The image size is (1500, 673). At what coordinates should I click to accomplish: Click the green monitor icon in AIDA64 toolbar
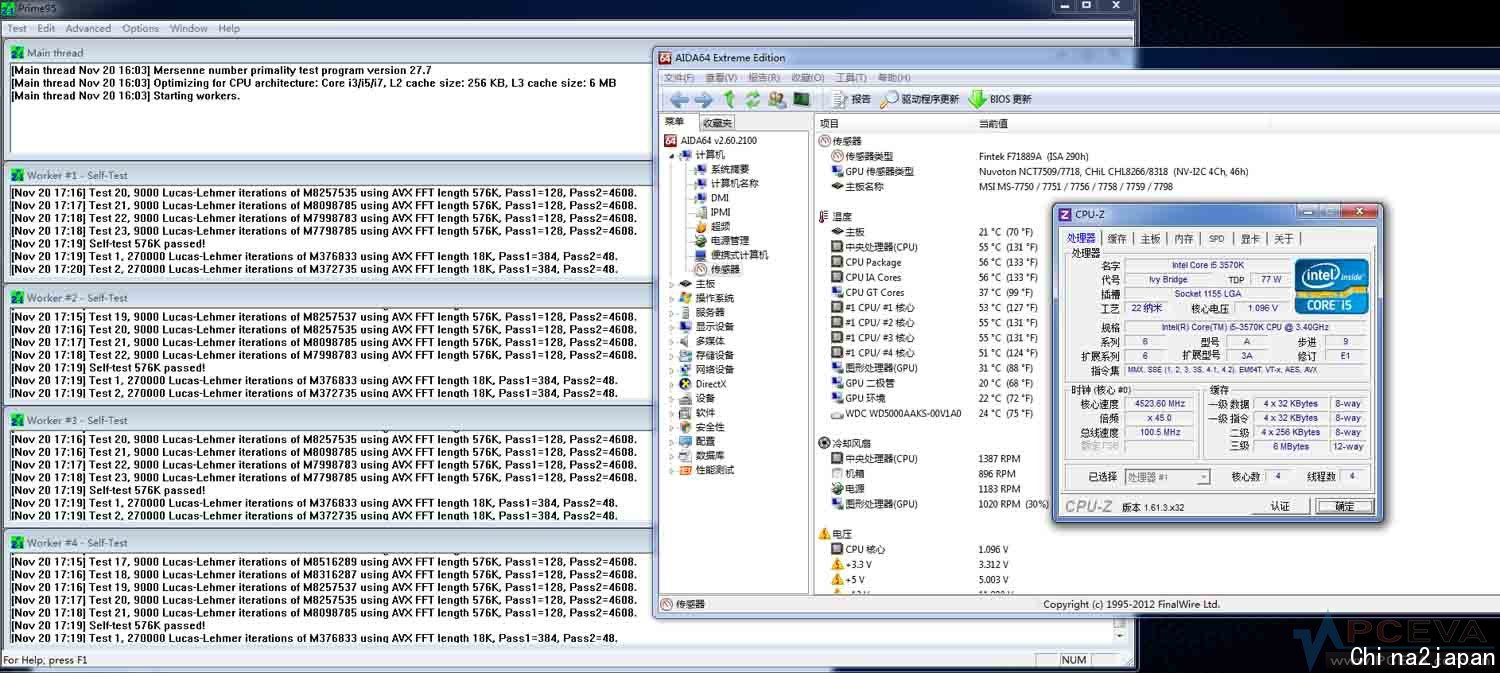coord(800,99)
